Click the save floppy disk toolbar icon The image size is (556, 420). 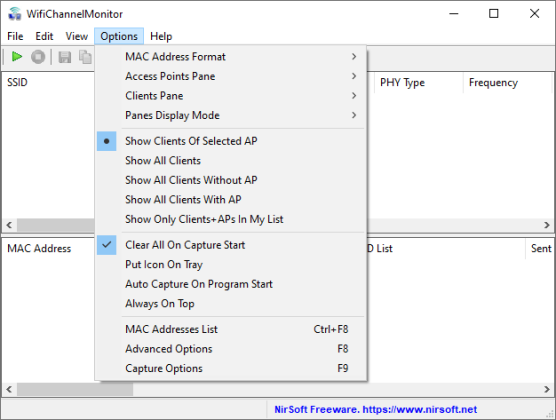(x=65, y=57)
